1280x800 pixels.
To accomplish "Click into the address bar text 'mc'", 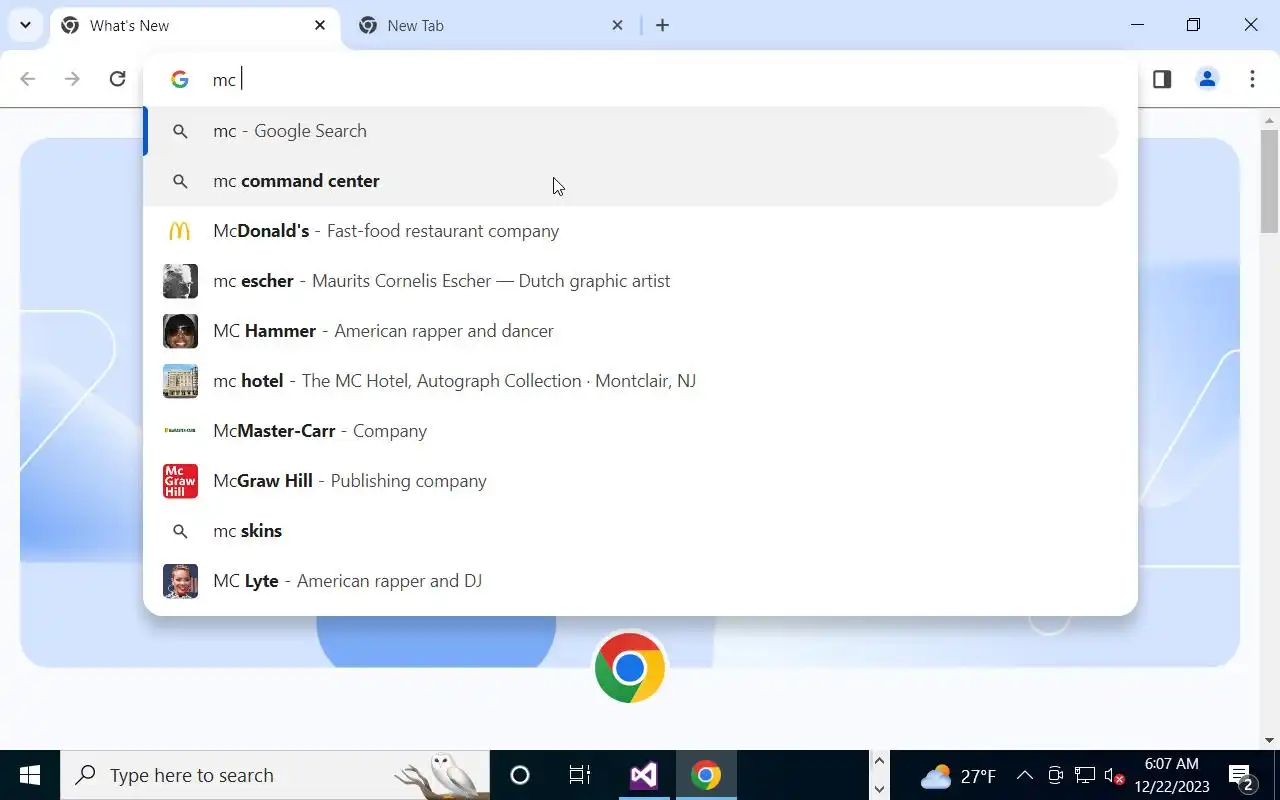I will click(225, 80).
